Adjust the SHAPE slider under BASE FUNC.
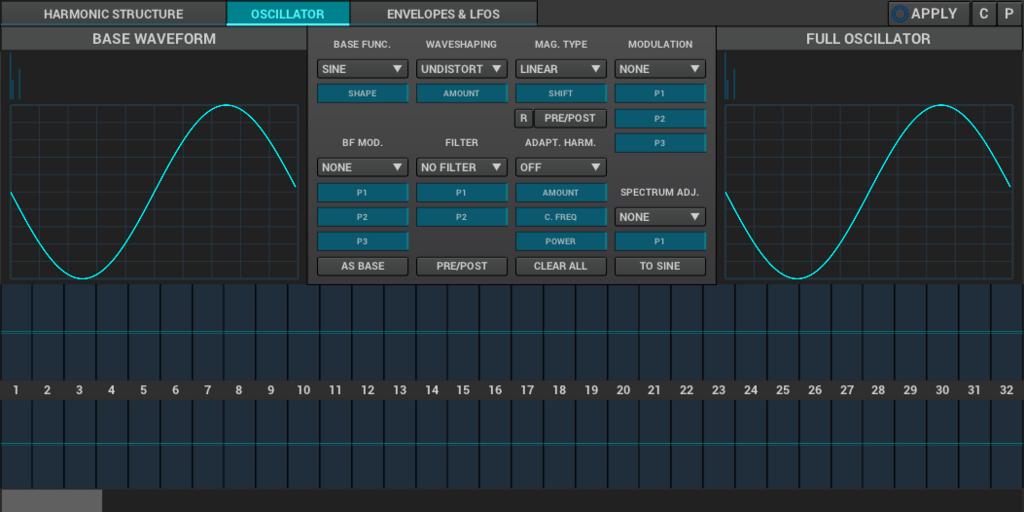 tap(362, 93)
